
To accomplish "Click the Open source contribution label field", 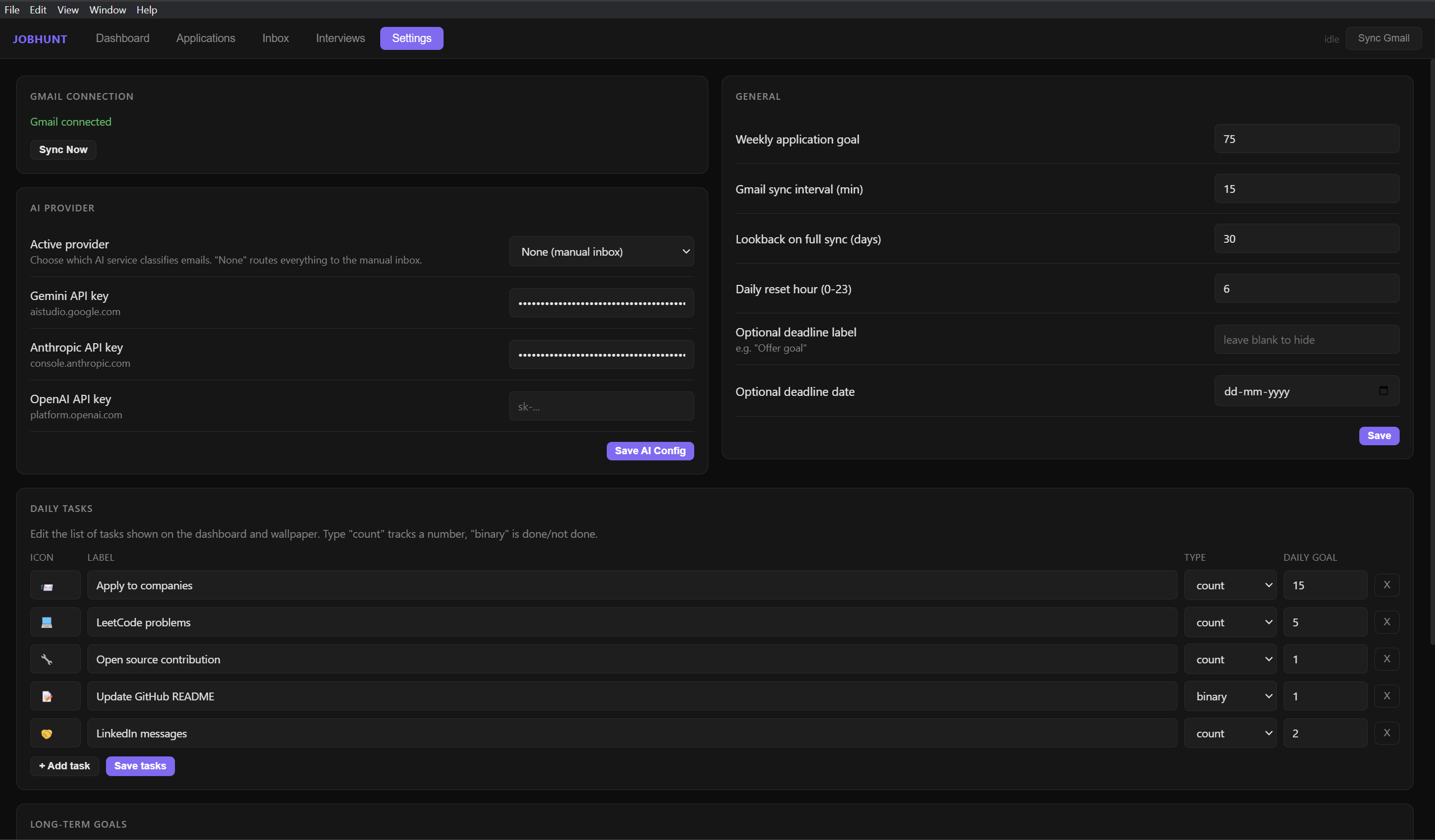I will (x=632, y=659).
